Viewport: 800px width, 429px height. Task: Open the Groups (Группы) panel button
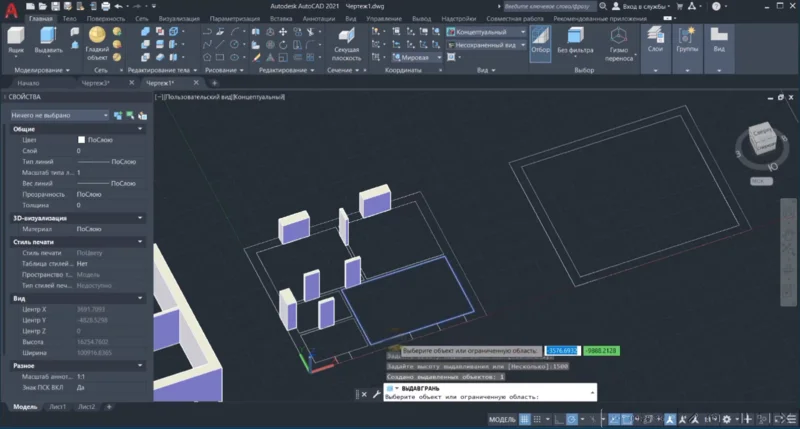pyautogui.click(x=688, y=40)
